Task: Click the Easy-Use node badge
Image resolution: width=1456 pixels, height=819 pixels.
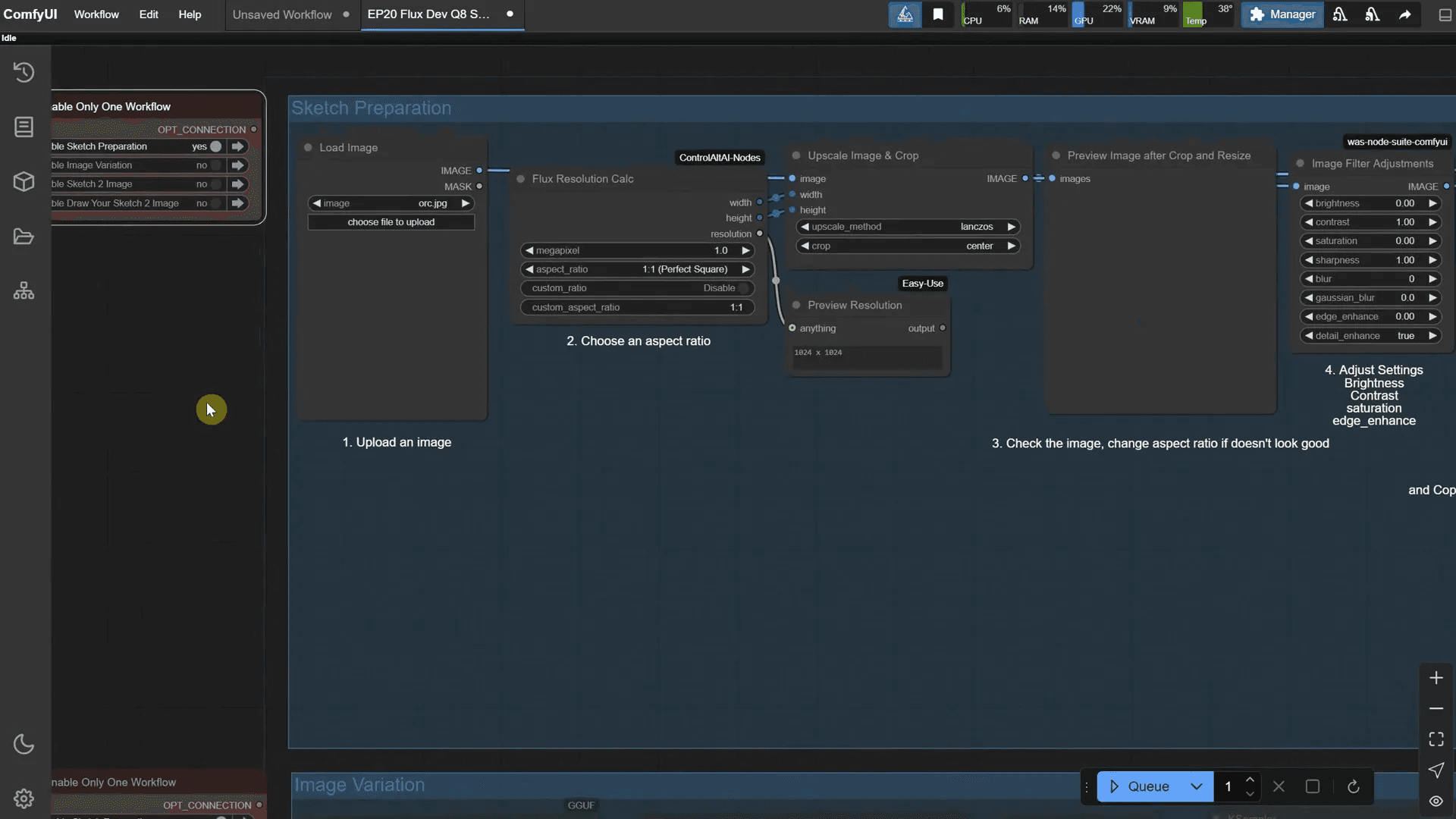Action: tap(923, 284)
